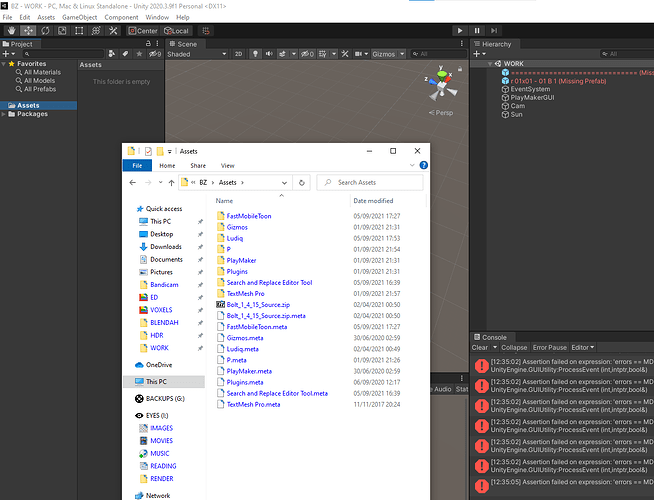Open Project panel three-dot menu

point(157,43)
